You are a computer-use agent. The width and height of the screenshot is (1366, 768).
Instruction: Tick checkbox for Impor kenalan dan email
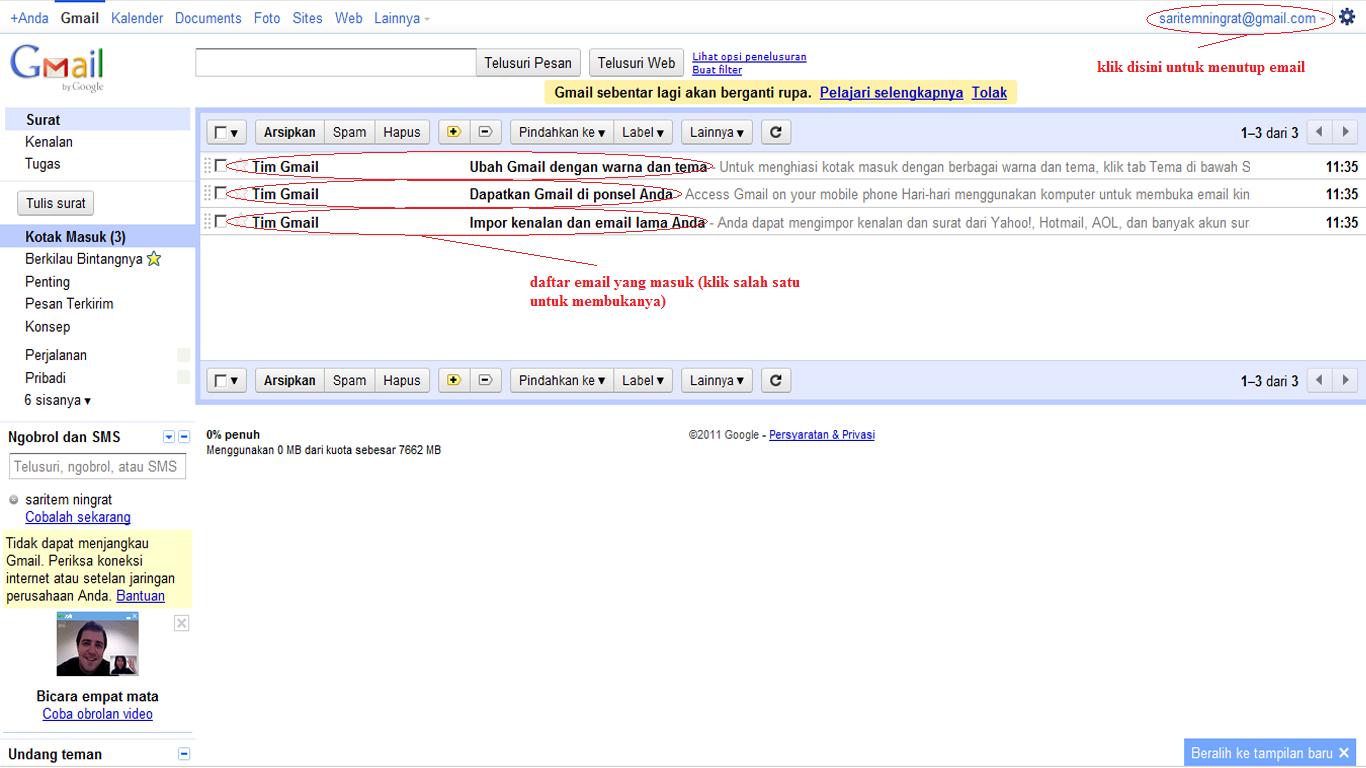coord(220,221)
